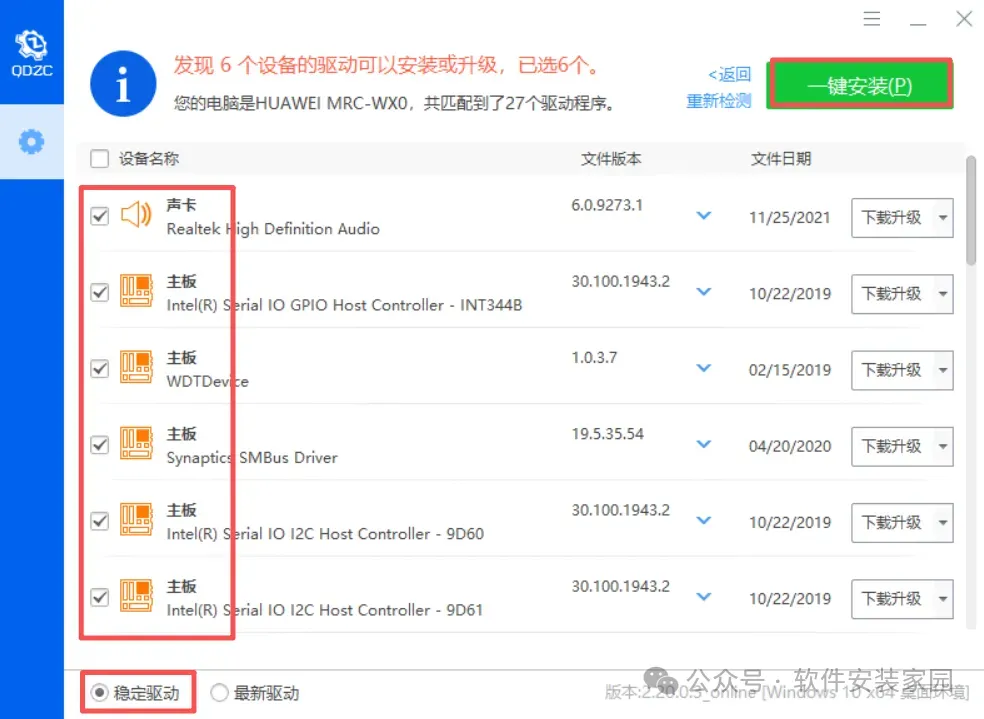Uncheck the Synaptics SMBus Driver checkbox
Image resolution: width=984 pixels, height=719 pixels.
click(x=100, y=445)
